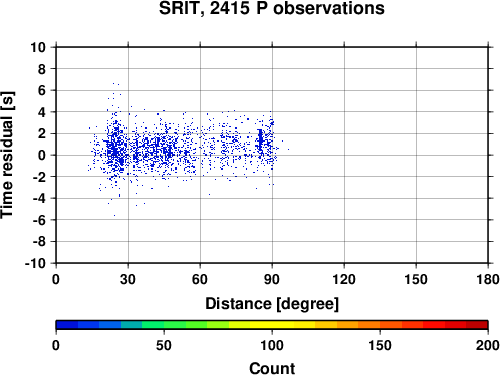The image size is (500, 375).
Task: Select the yellow section of the colorbar
Action: point(272,325)
